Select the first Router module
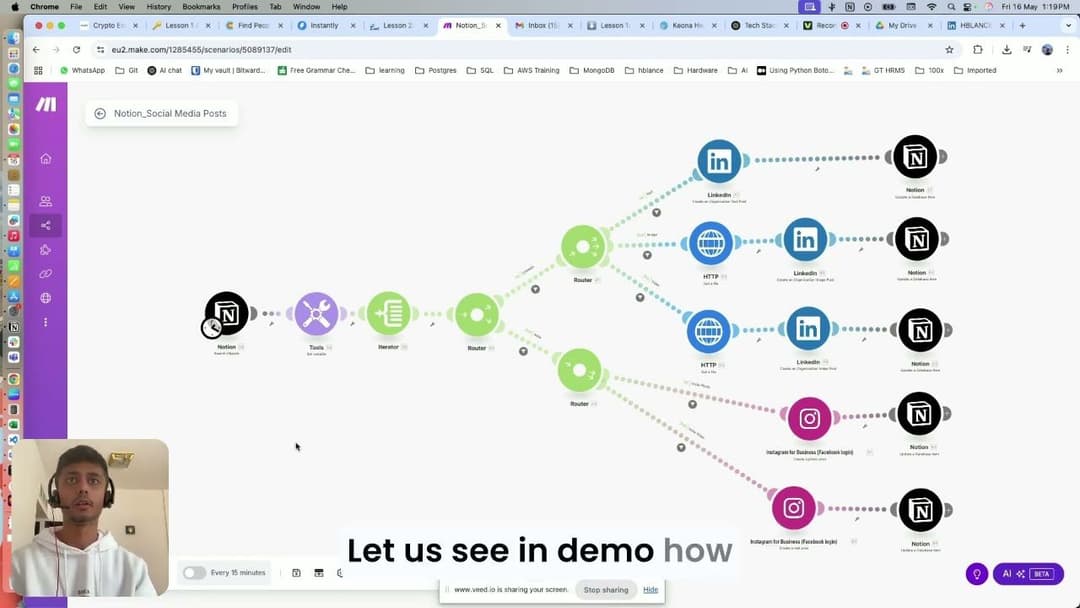Image resolution: width=1080 pixels, height=608 pixels. click(477, 315)
